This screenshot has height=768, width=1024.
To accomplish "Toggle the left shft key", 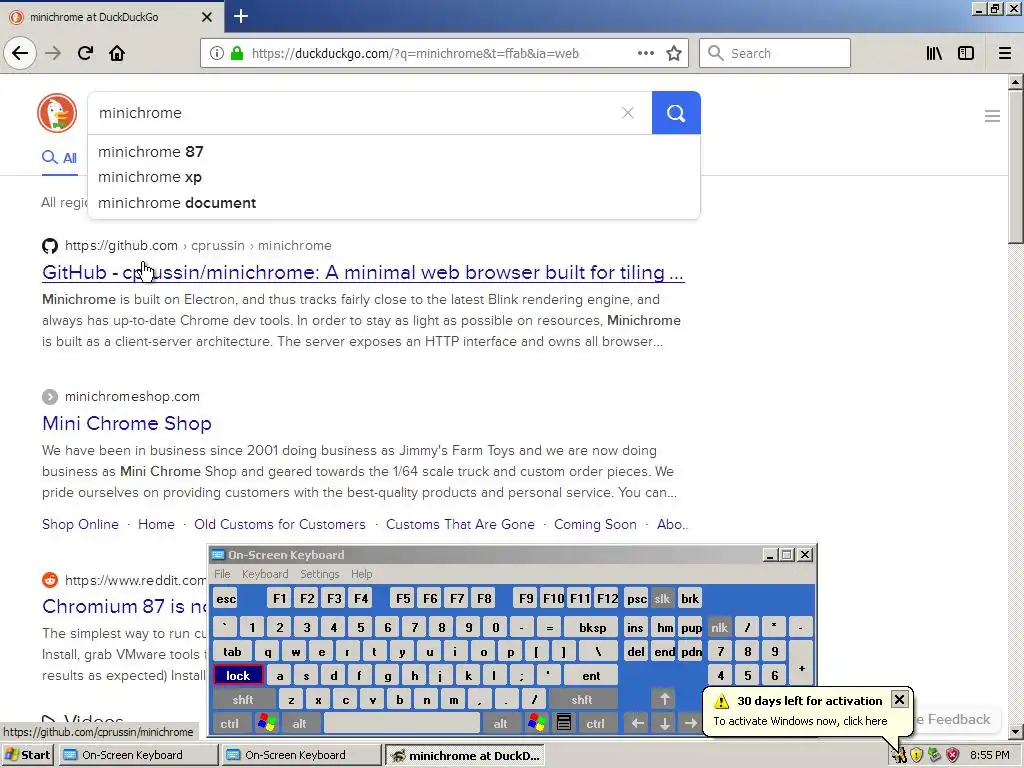I will [243, 699].
